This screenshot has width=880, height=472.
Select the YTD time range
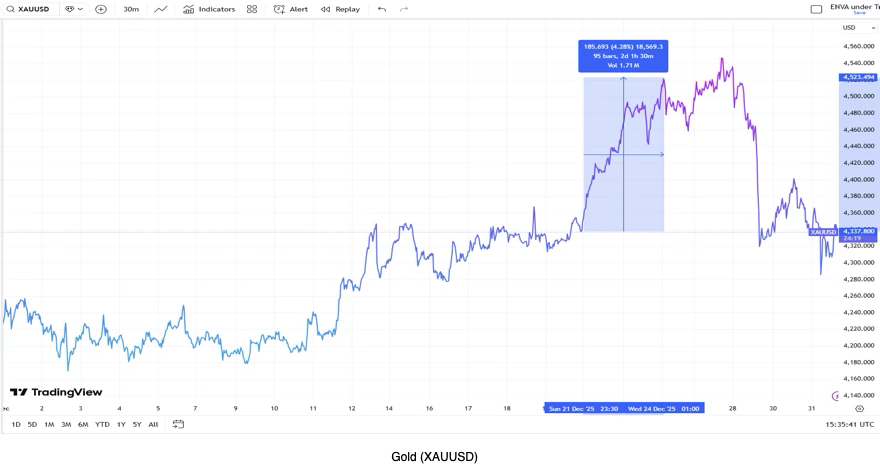[x=102, y=425]
